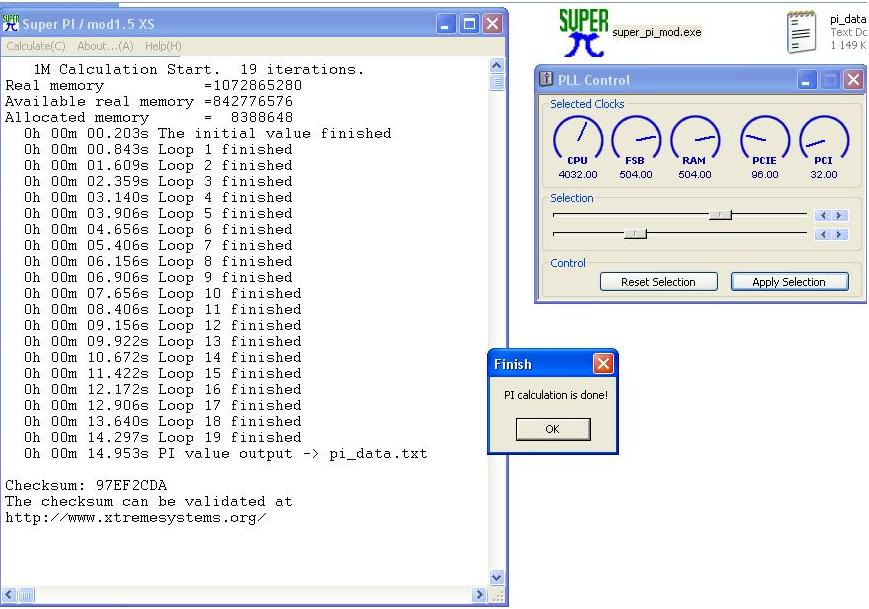Close the Finish dialog with its X
869x609 pixels.
(x=603, y=364)
